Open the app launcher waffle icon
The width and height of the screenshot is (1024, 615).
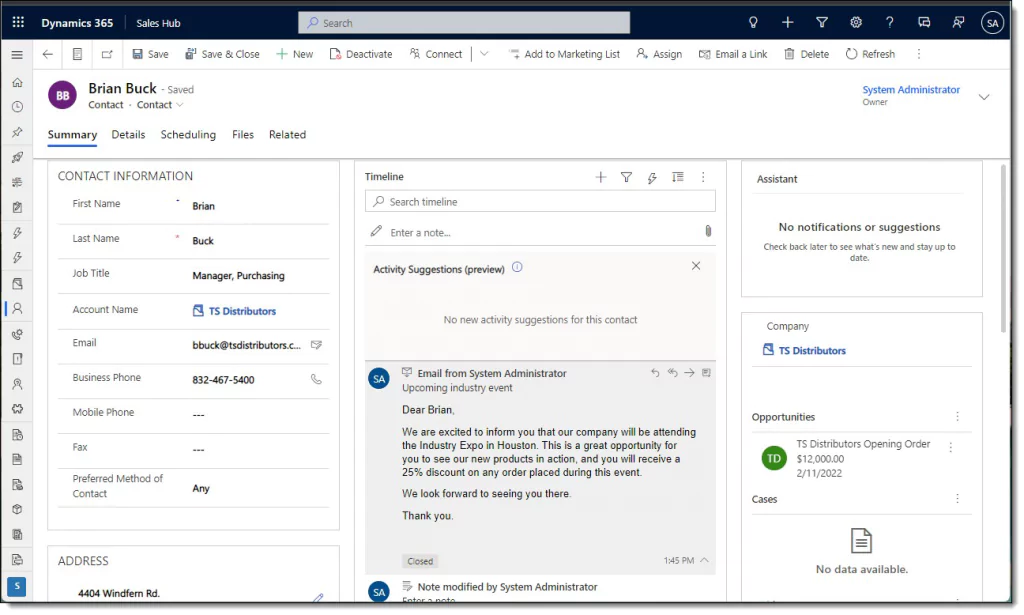tap(18, 22)
